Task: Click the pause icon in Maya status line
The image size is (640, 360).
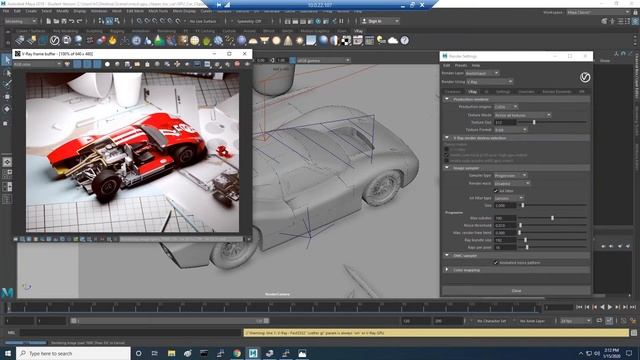Action: click(x=341, y=21)
